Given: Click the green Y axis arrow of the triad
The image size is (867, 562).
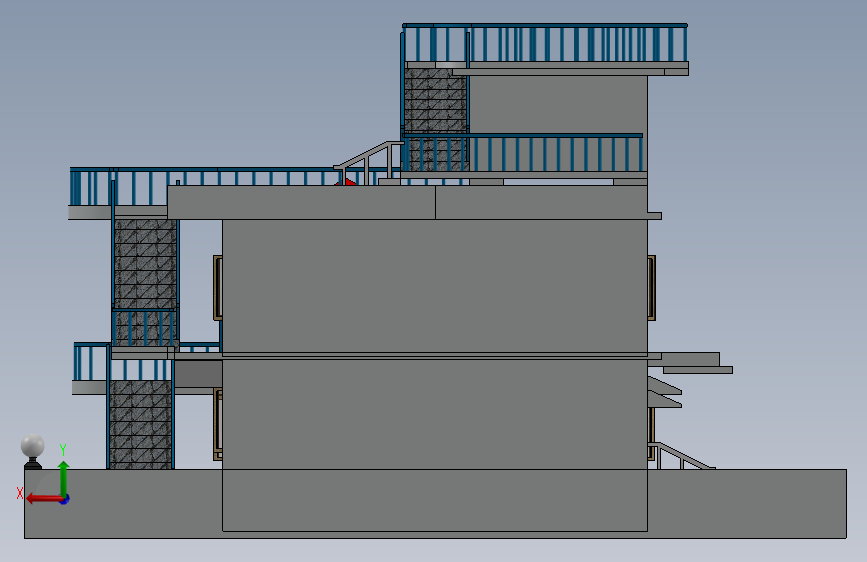Looking at the screenshot, I should point(64,478).
